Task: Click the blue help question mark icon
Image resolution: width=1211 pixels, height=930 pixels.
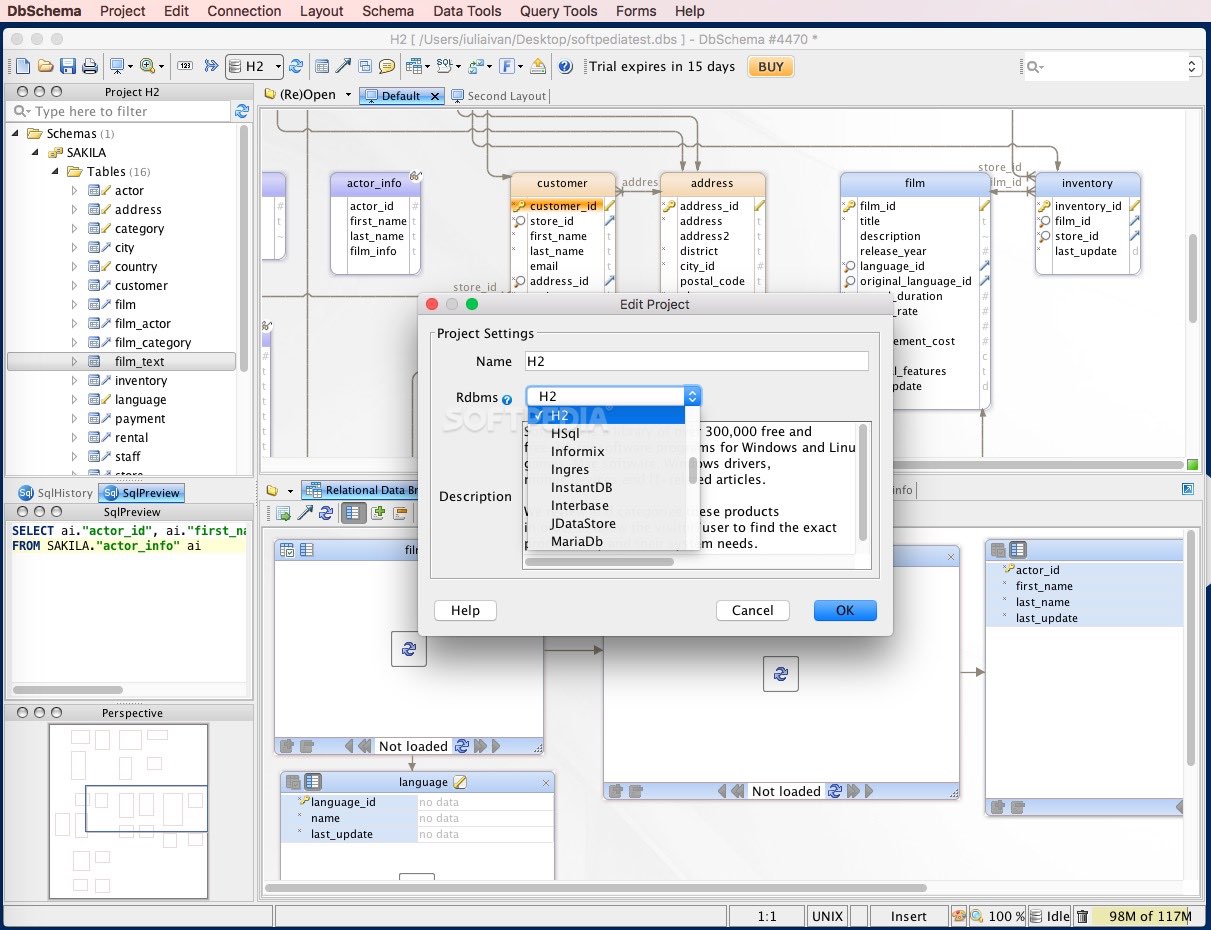Action: point(565,67)
